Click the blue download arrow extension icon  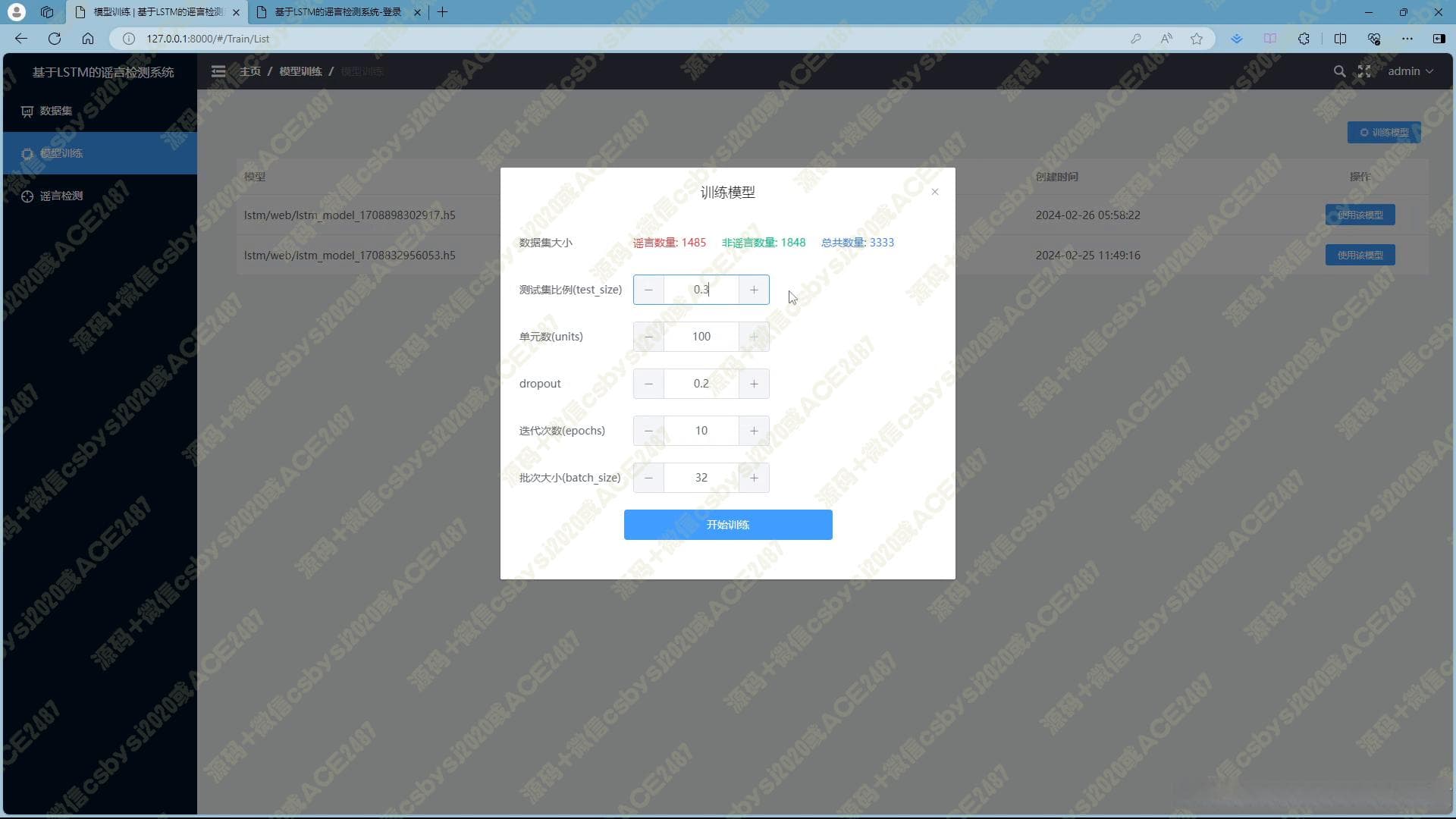click(x=1237, y=39)
